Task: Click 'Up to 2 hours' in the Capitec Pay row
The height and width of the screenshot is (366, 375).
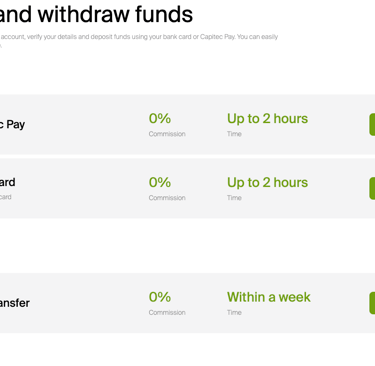Action: pyautogui.click(x=268, y=119)
